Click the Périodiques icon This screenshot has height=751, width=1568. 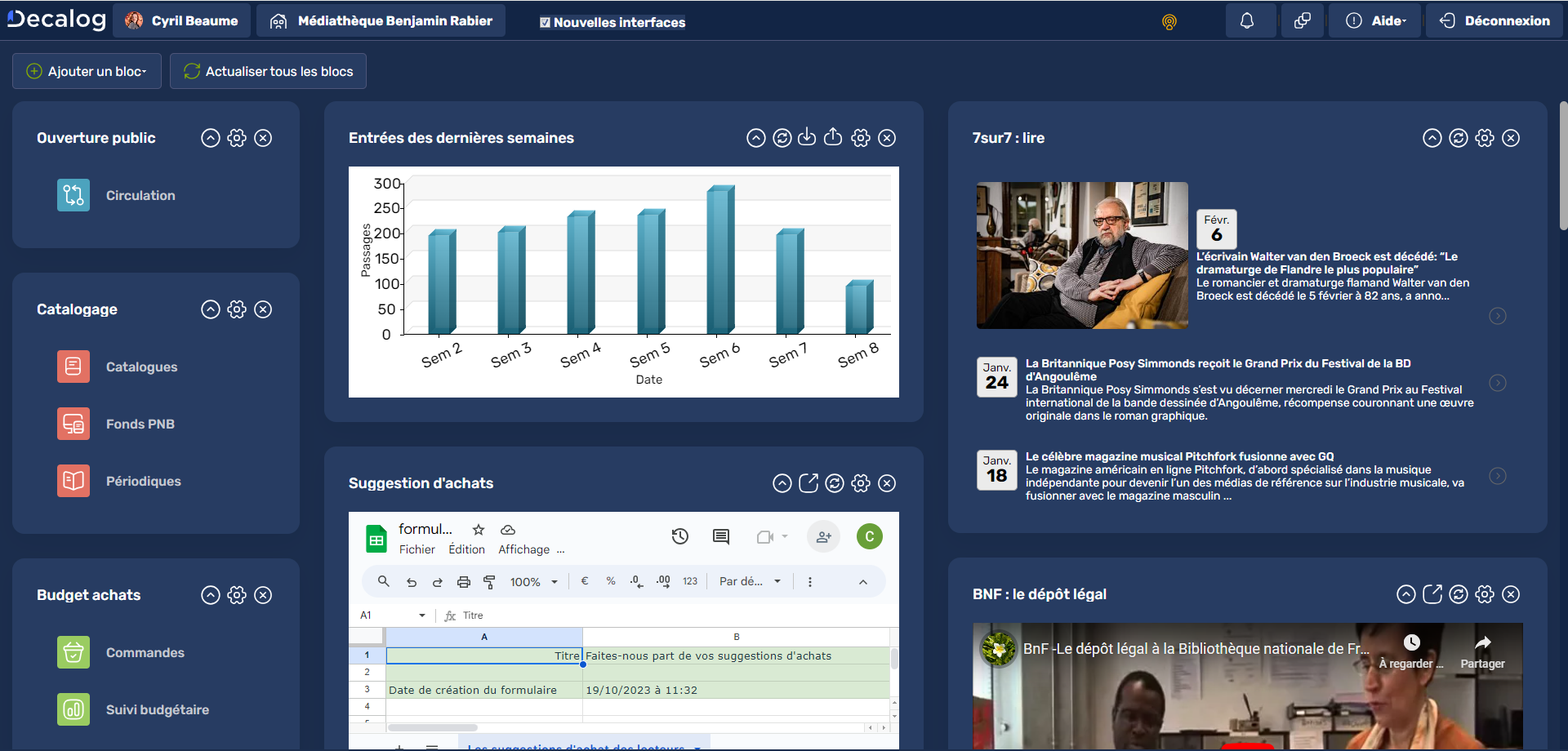(x=73, y=481)
